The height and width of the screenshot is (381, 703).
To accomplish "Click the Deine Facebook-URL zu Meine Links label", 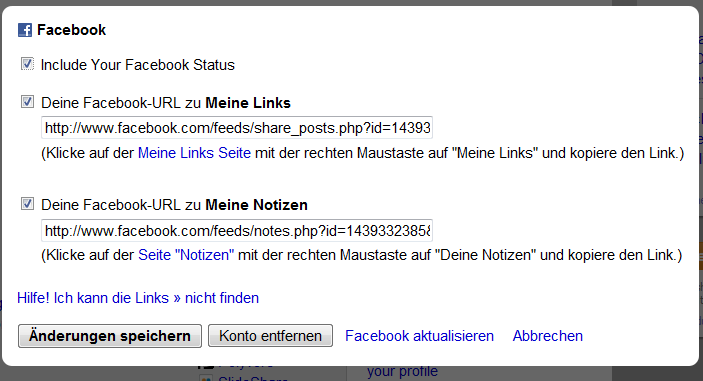I will (x=166, y=103).
